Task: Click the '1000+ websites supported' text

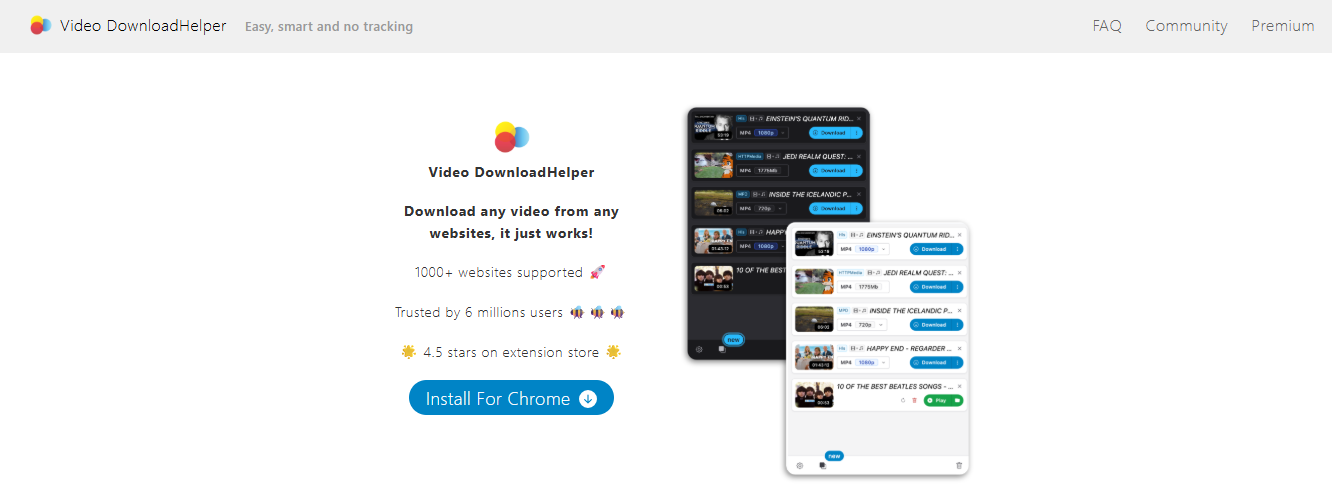Action: click(499, 272)
